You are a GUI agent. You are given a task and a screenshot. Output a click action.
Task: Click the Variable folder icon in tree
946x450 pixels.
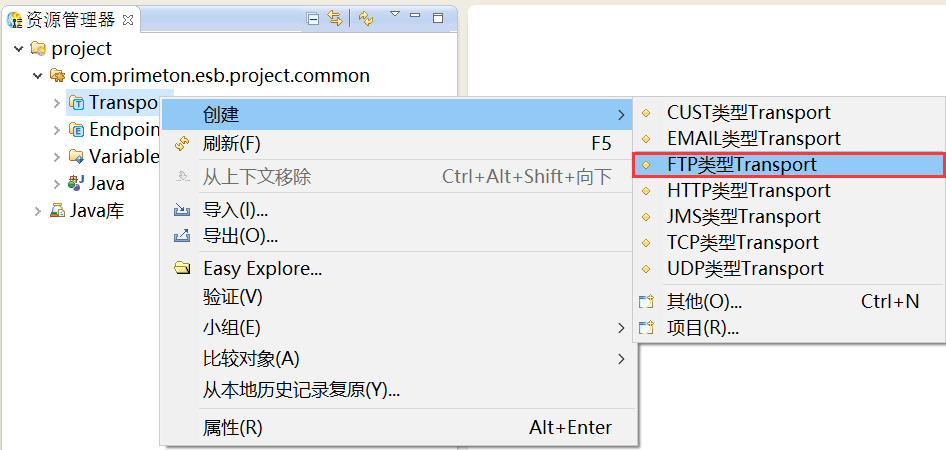click(x=77, y=157)
